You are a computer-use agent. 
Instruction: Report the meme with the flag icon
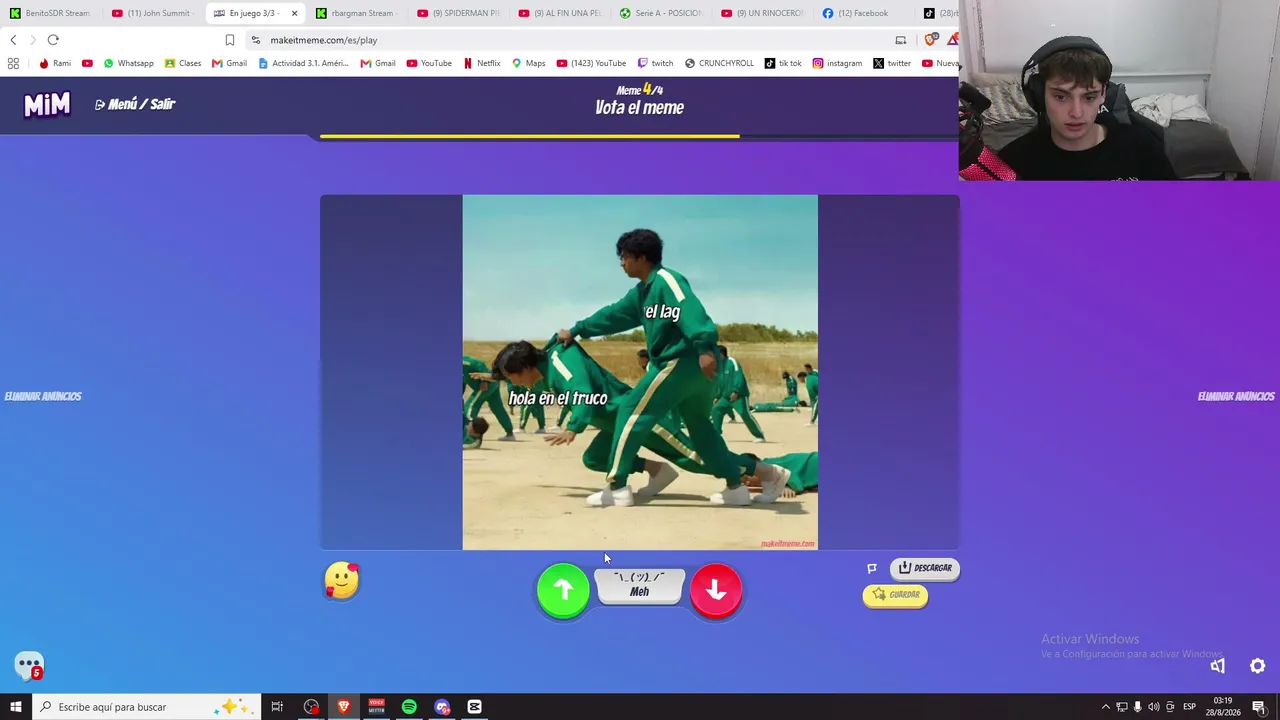(x=872, y=568)
